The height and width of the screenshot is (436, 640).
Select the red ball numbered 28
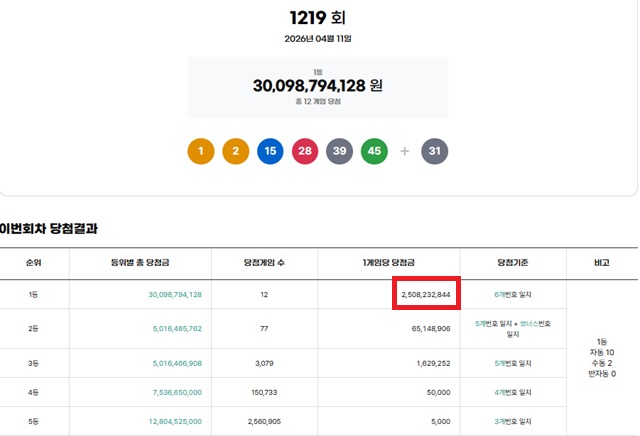305,151
